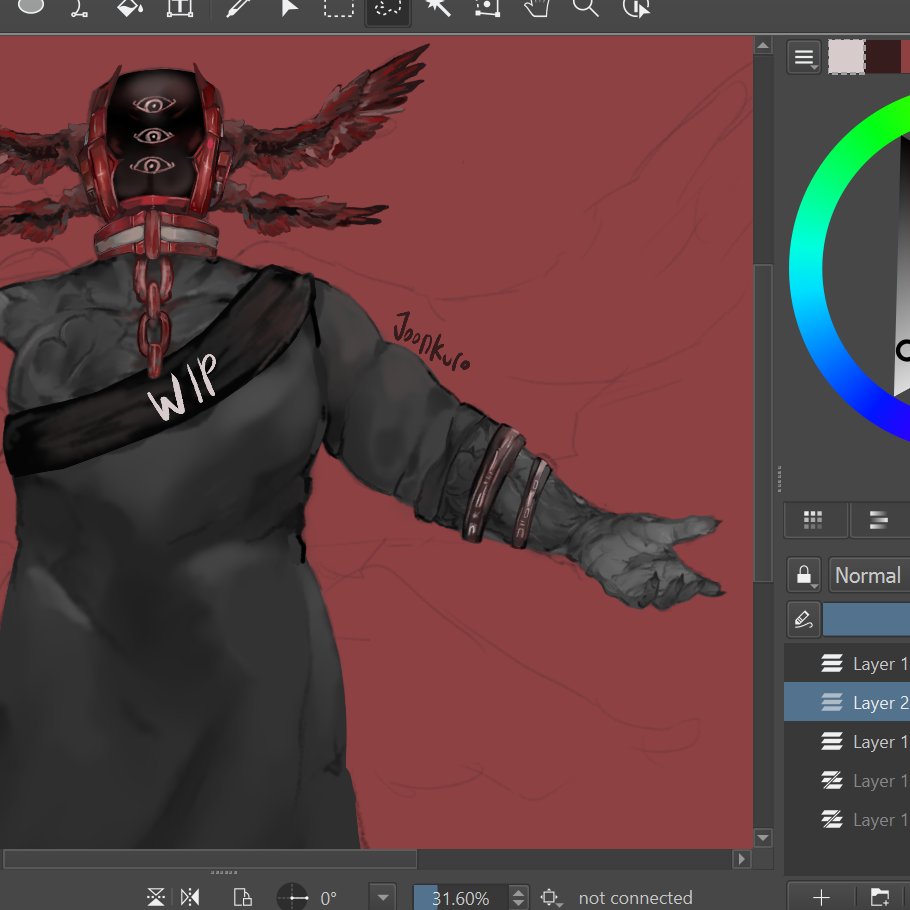
Task: Click the zoom percentage stepper arrows
Action: click(519, 898)
